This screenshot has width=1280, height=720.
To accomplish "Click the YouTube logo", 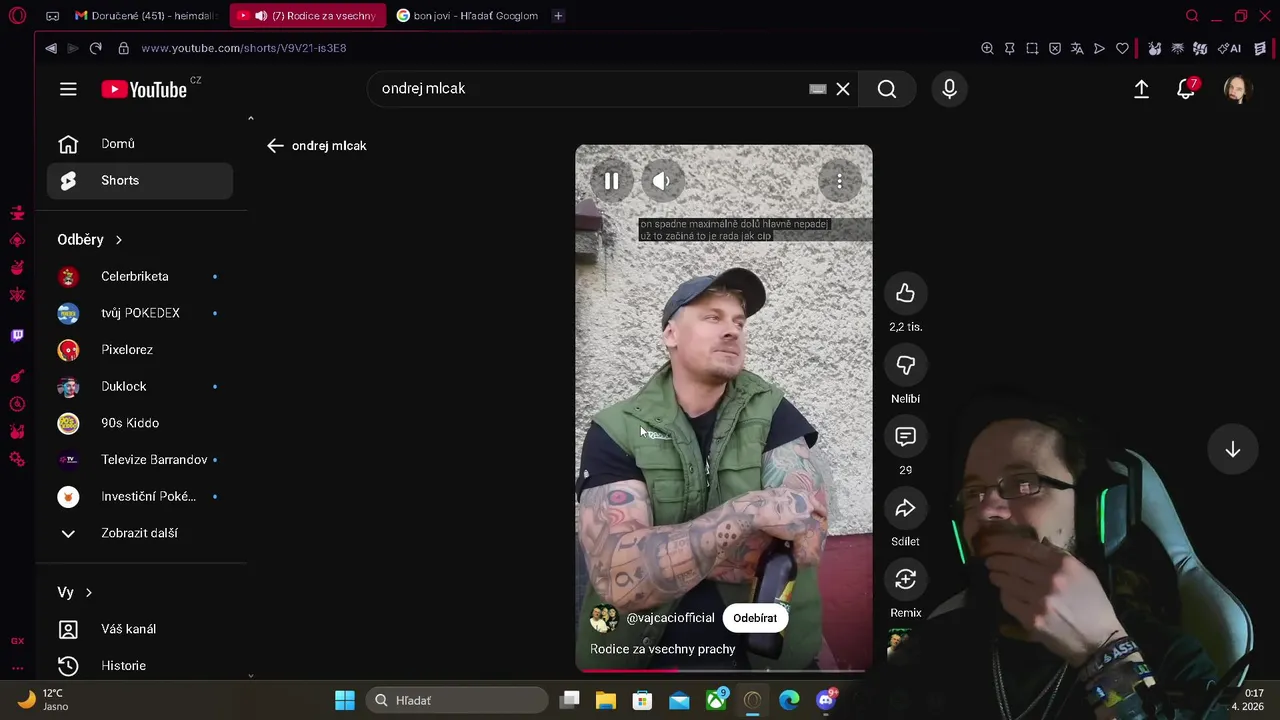I will coord(145,89).
